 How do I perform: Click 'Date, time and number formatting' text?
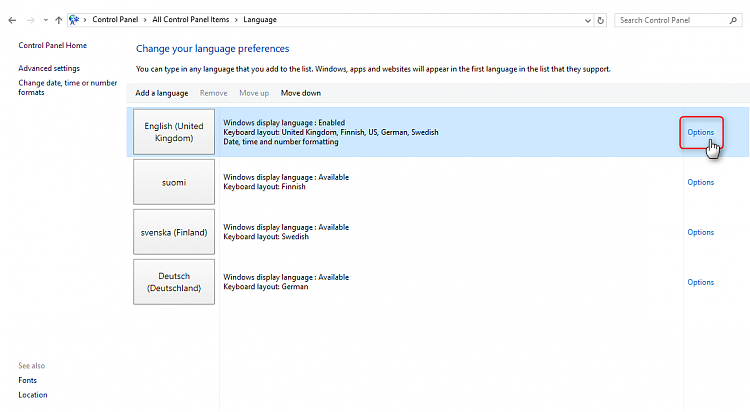pyautogui.click(x=281, y=142)
